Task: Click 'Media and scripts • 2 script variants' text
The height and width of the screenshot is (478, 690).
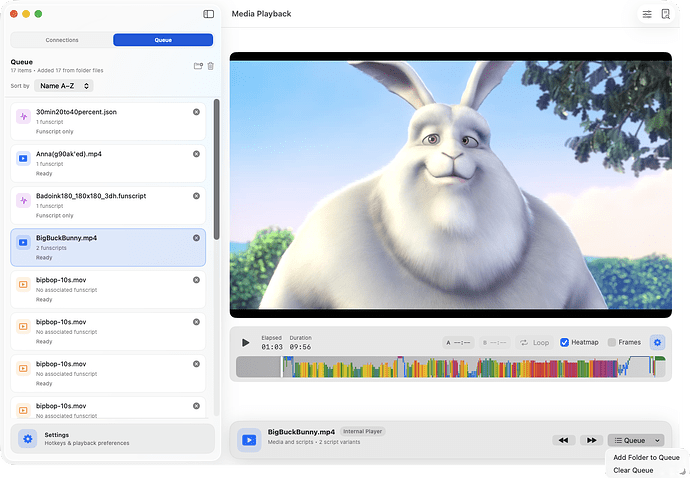Action: click(x=314, y=442)
